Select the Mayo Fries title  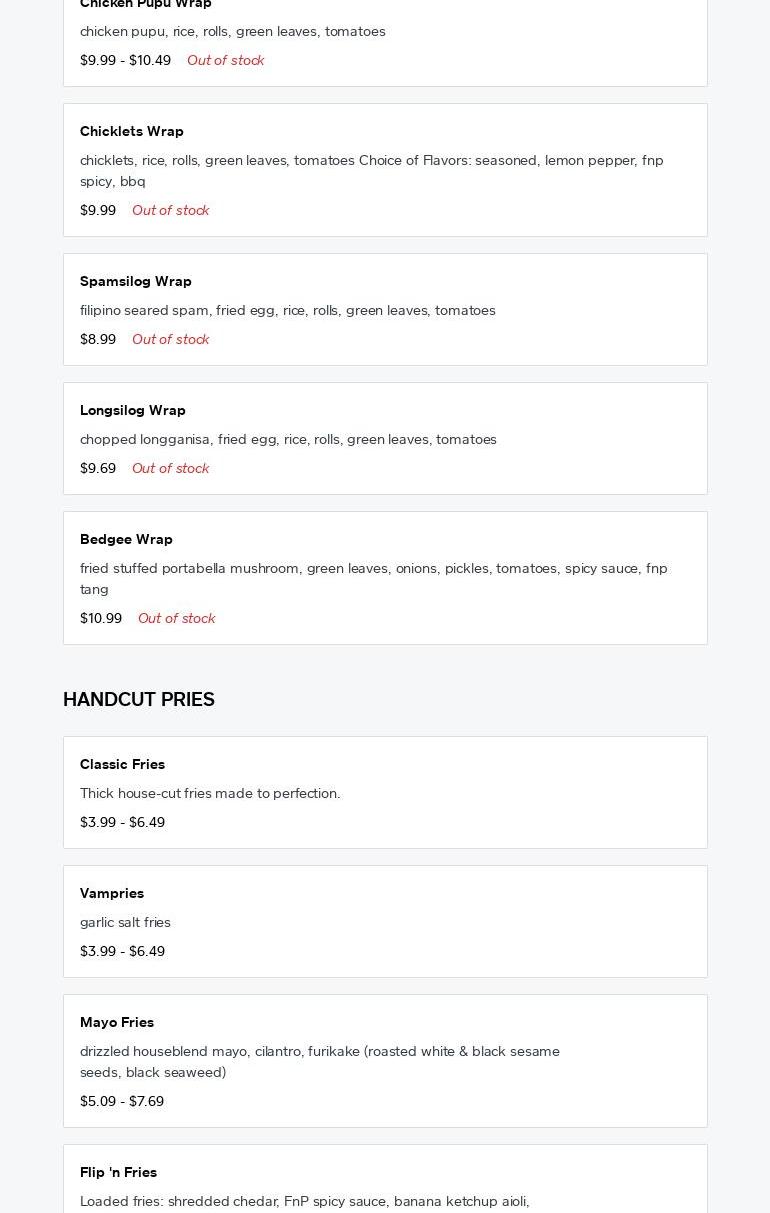point(117,1022)
